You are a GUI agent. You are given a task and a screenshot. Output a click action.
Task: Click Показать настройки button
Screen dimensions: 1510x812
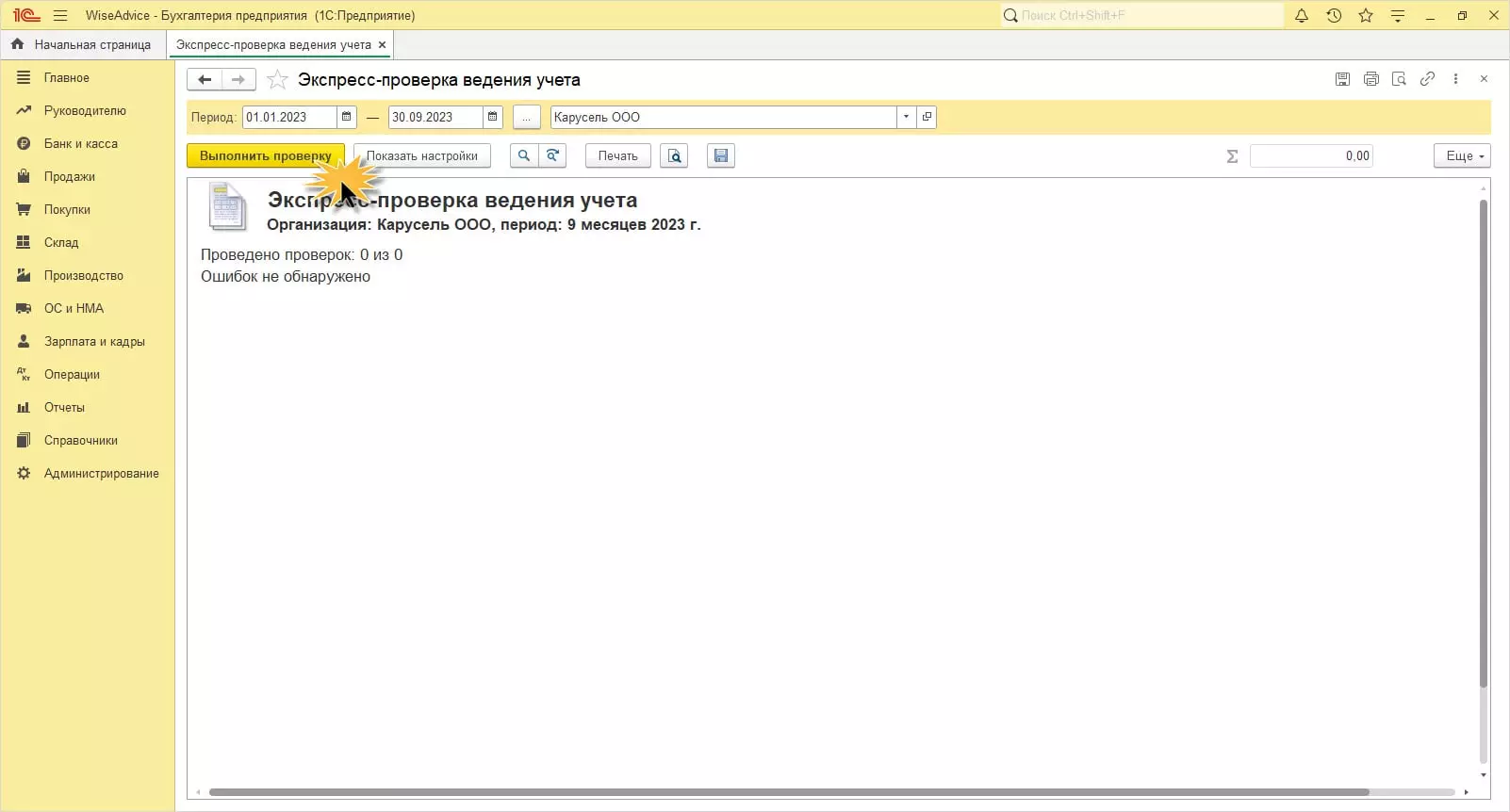pos(422,156)
